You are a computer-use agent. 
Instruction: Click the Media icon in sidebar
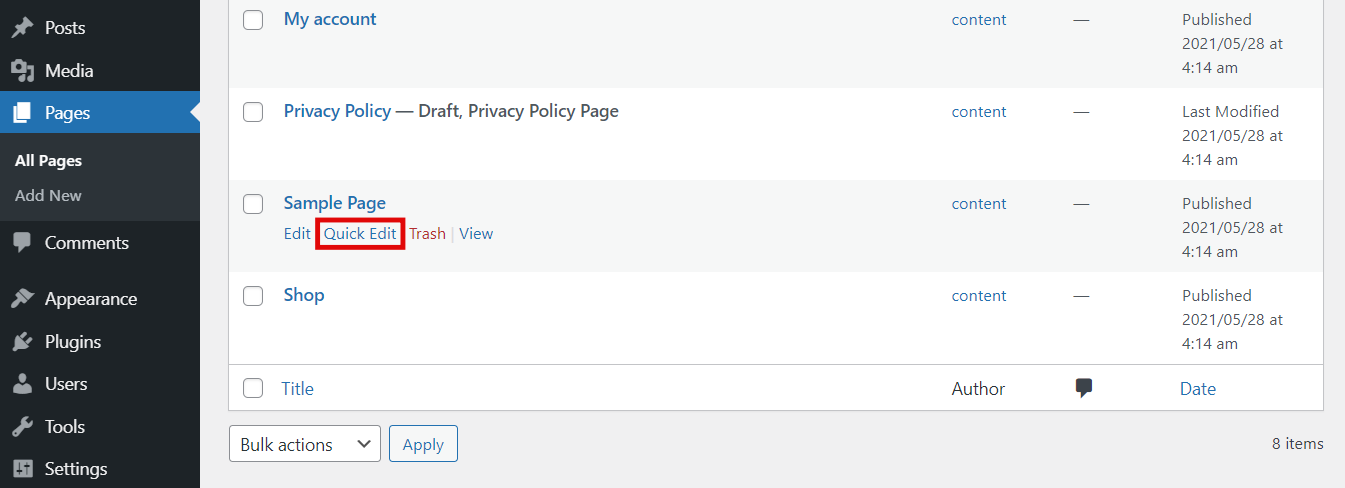22,71
